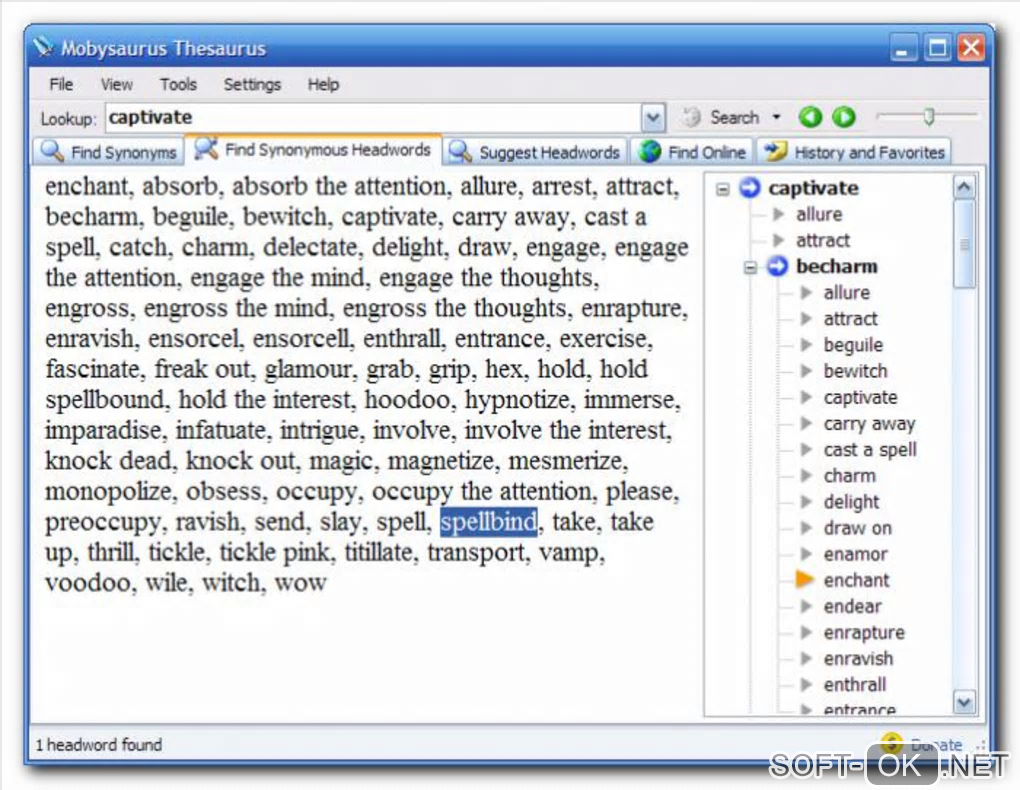Select cast a spell in tree

click(870, 450)
